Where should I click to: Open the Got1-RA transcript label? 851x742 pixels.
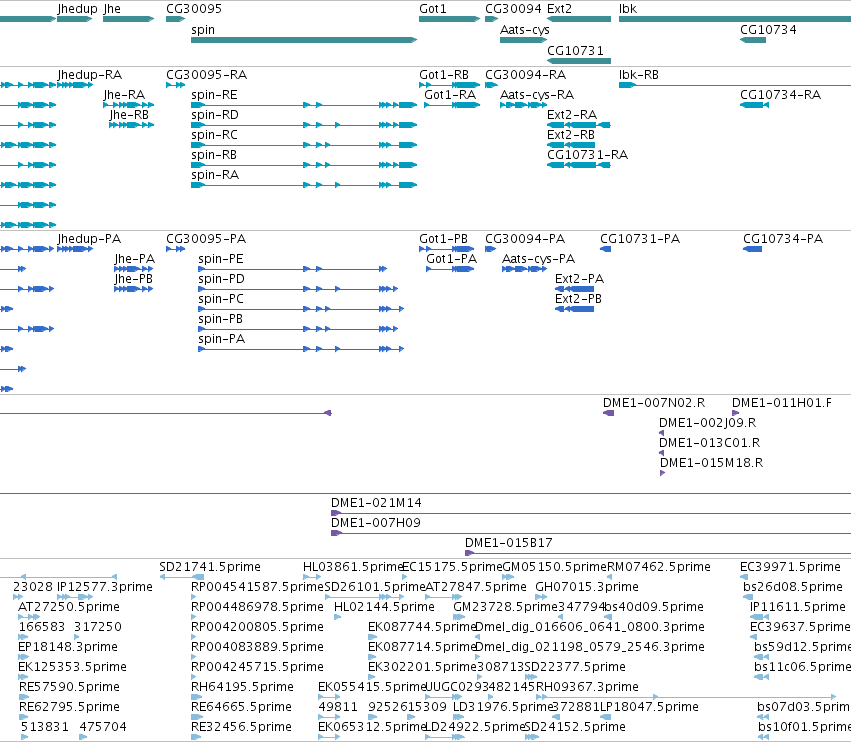pos(450,95)
